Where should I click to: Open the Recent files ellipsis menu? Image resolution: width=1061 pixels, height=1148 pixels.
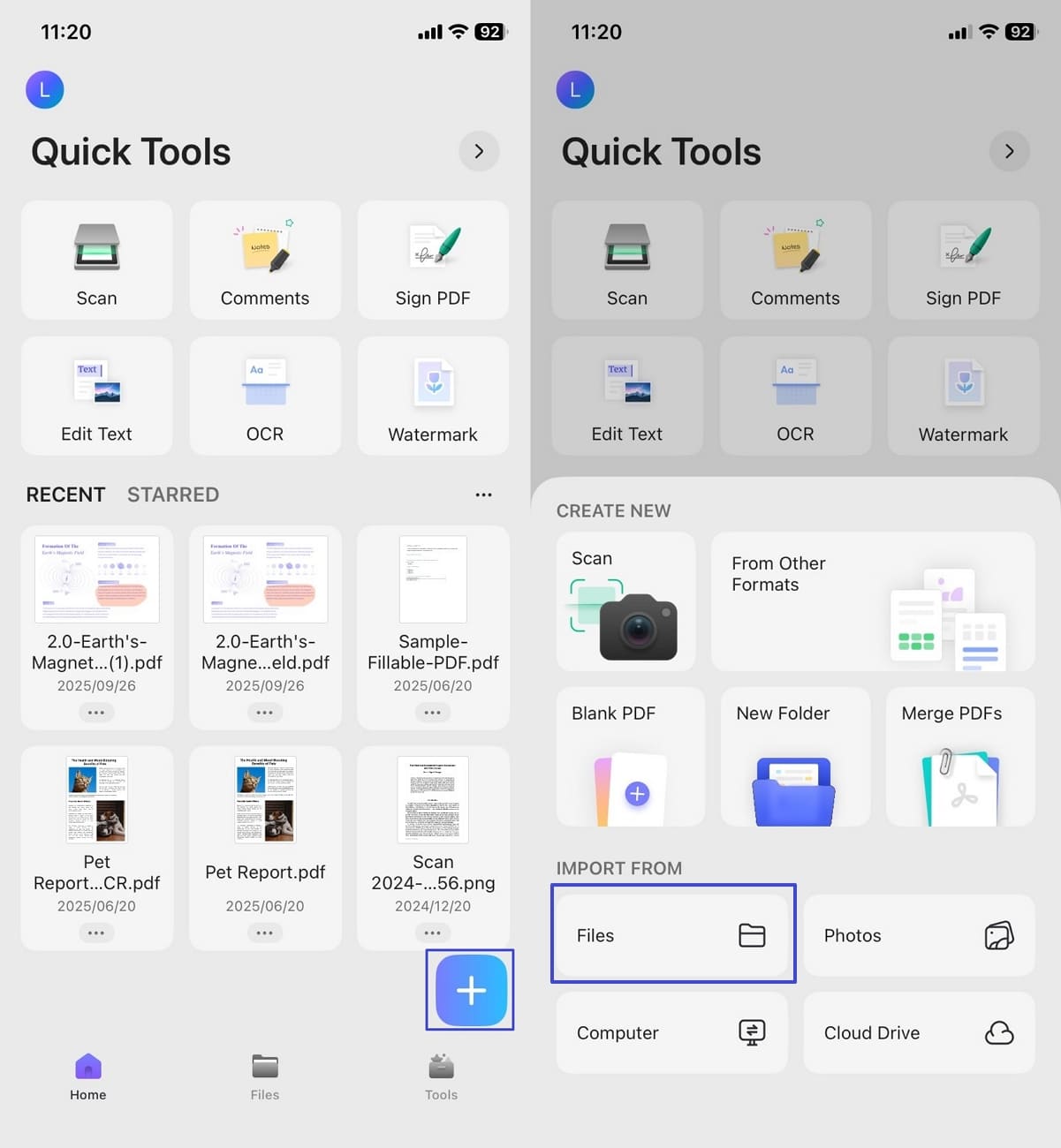tap(483, 495)
